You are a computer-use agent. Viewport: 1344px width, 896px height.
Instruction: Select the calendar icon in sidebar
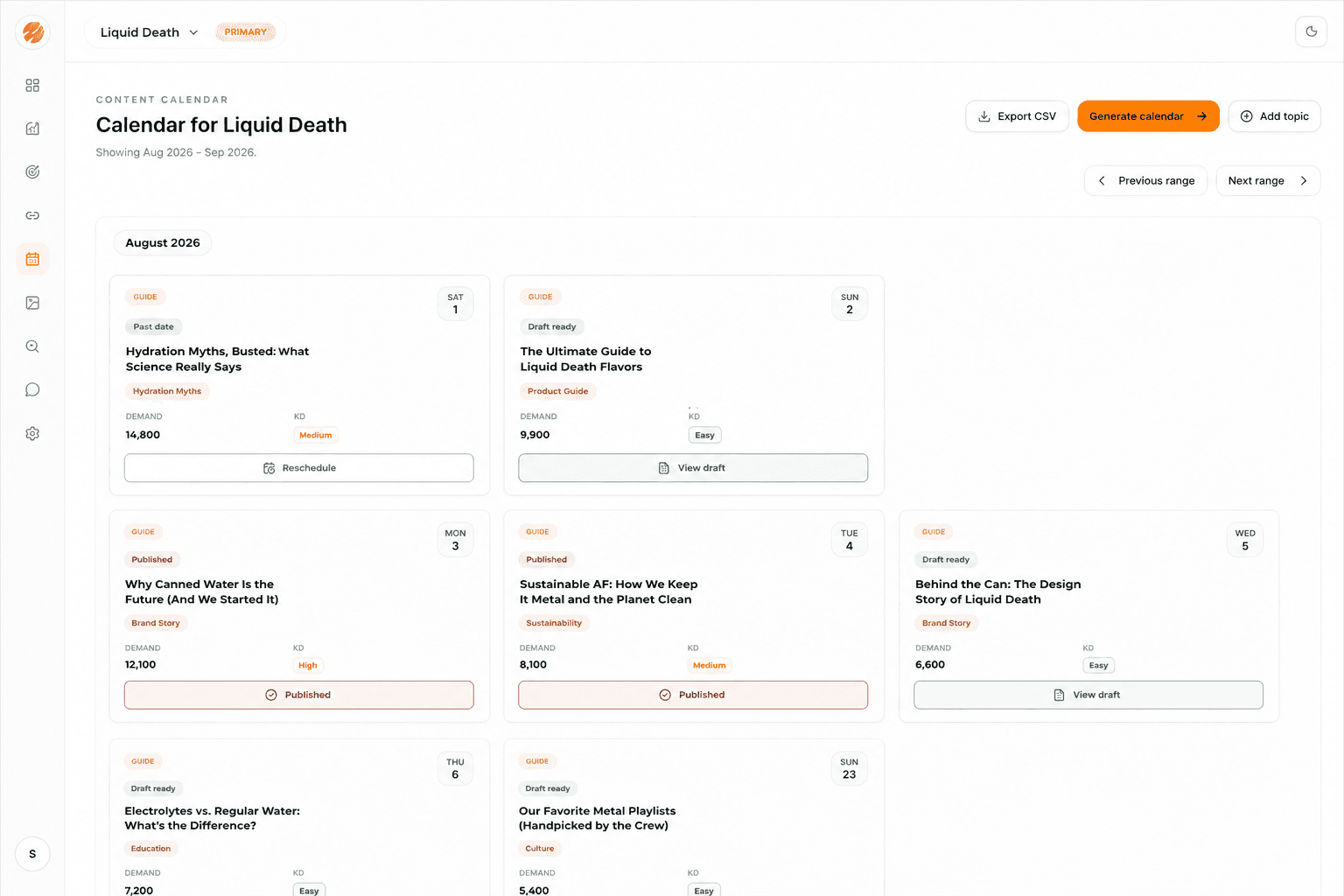[32, 259]
